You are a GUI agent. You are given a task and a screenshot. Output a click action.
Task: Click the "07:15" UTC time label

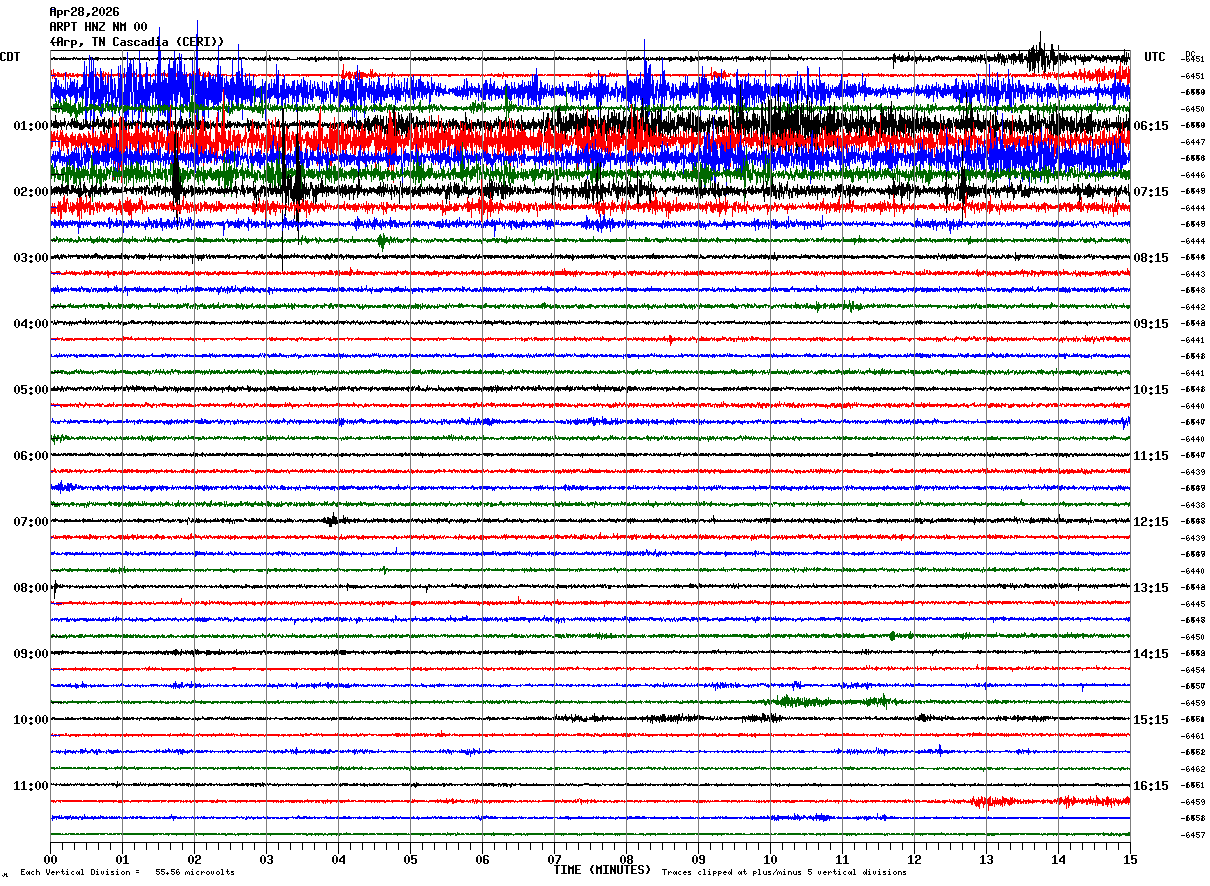tap(1151, 192)
